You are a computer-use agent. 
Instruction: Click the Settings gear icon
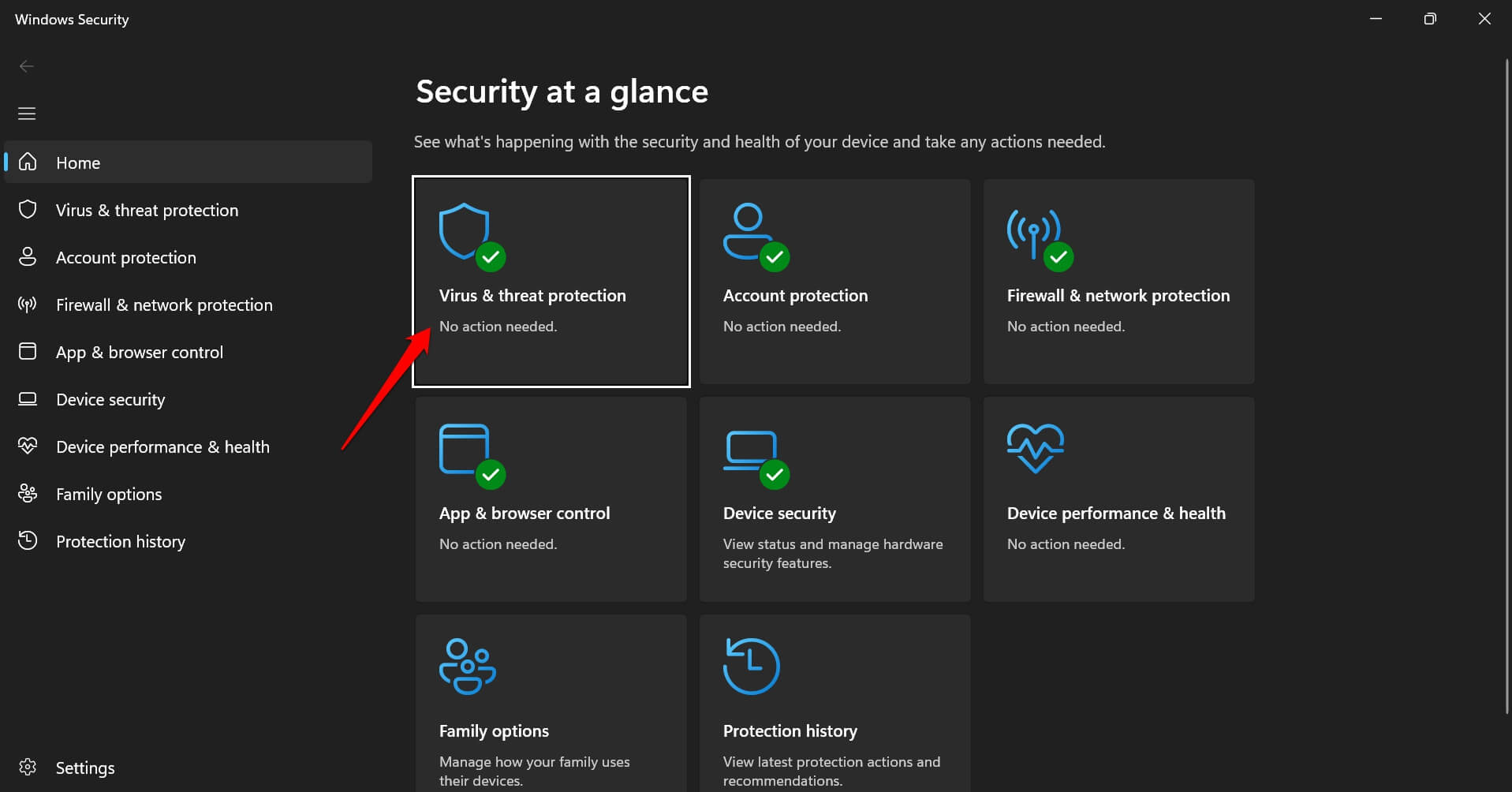point(28,767)
